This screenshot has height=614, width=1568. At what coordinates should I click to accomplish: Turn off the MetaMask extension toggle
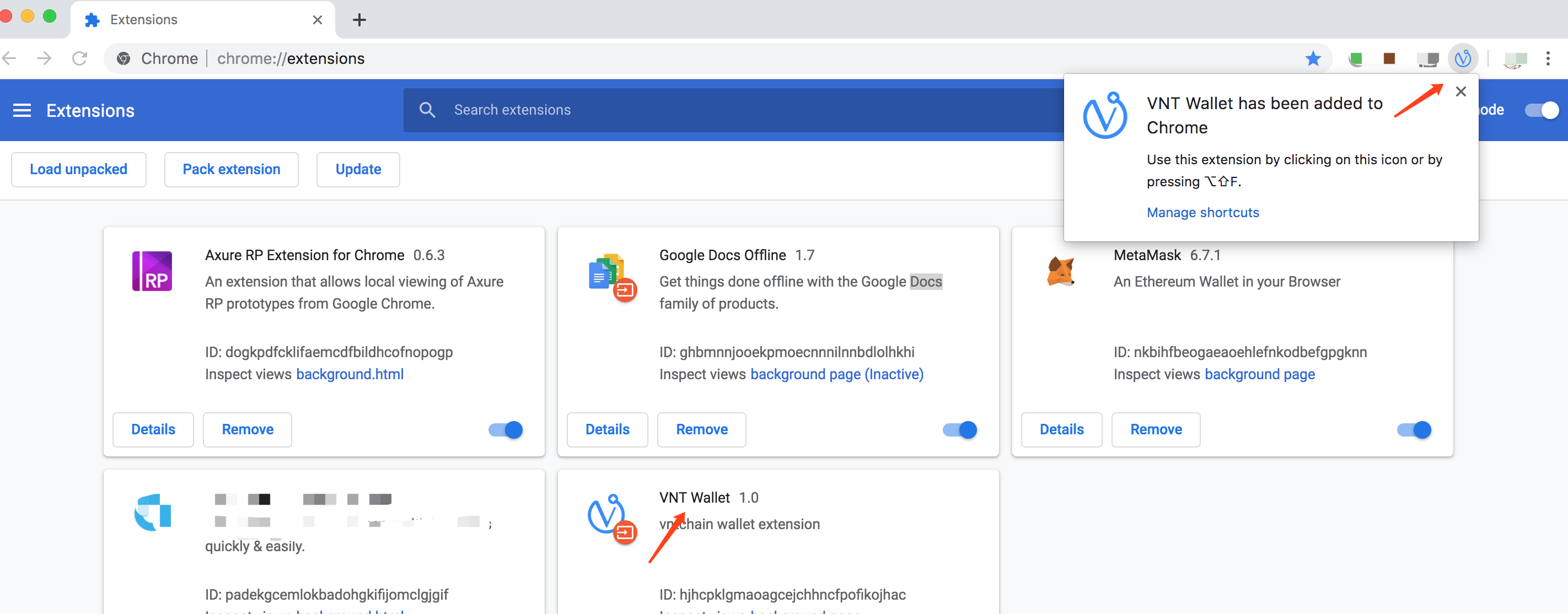click(x=1414, y=429)
